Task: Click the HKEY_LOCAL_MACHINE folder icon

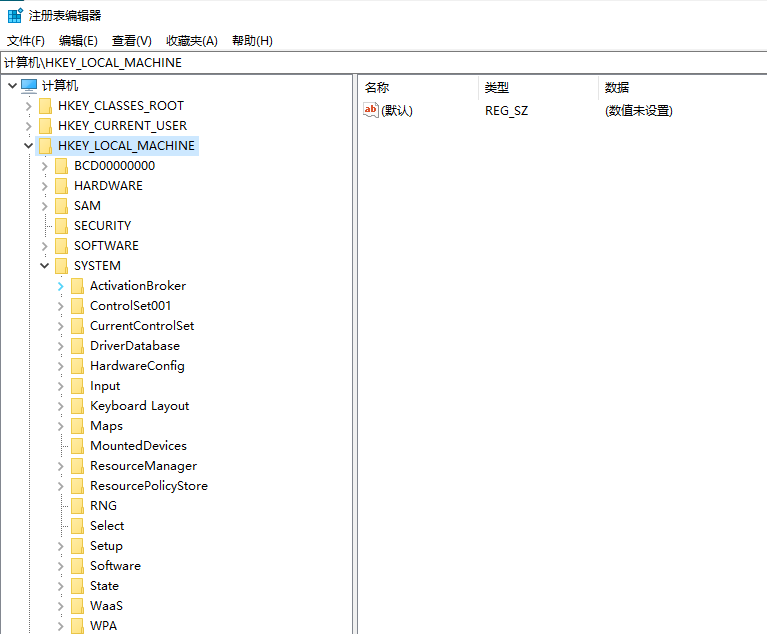Action: click(x=45, y=146)
